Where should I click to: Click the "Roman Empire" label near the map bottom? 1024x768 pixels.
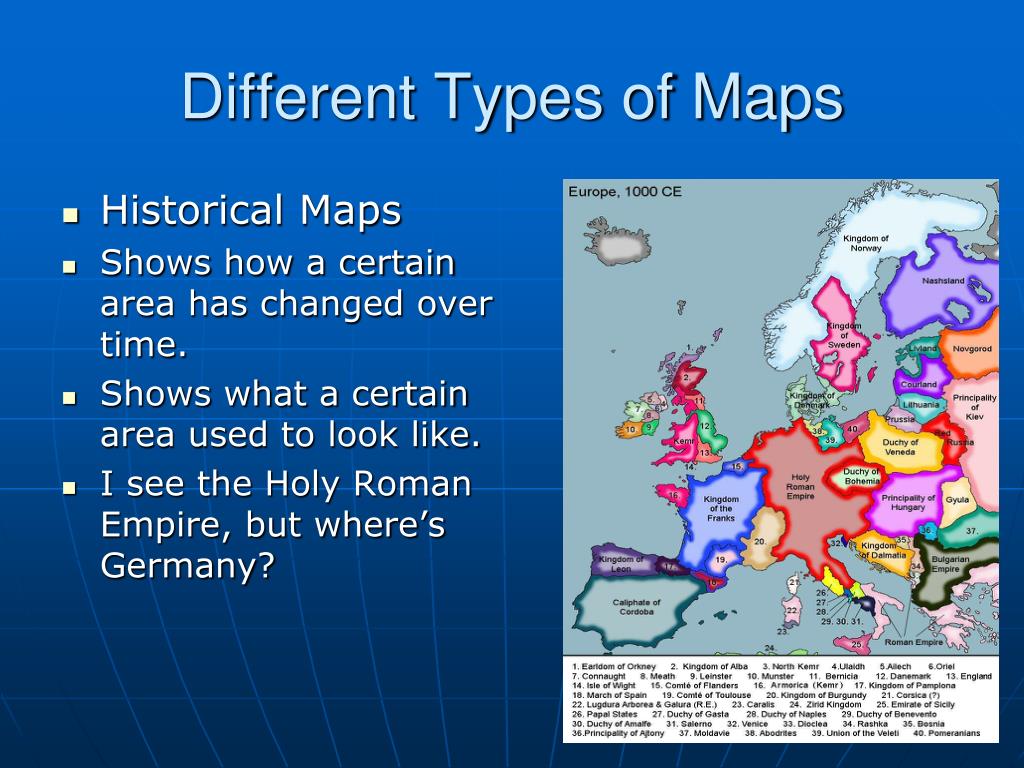(x=914, y=642)
